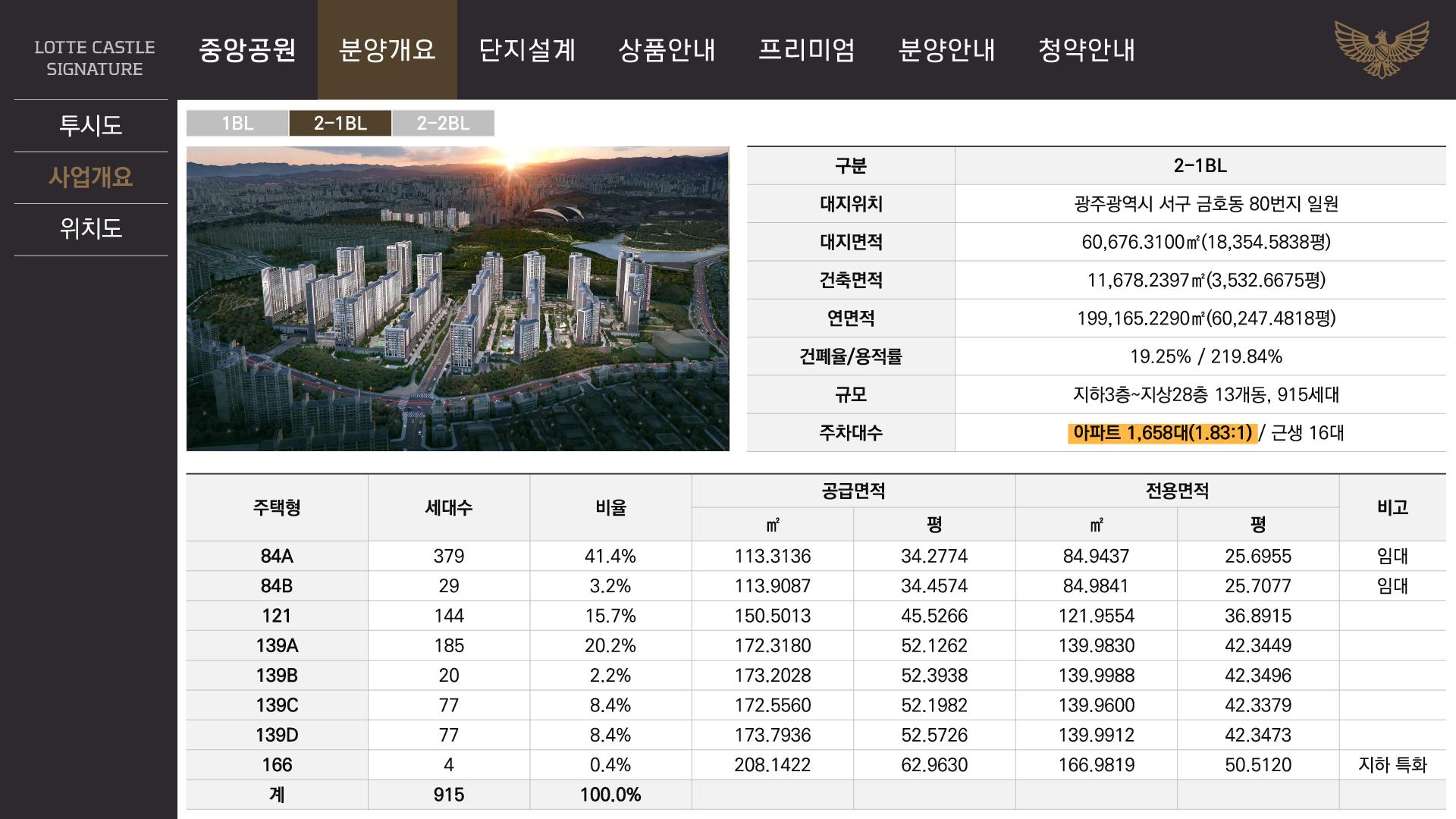Click the aerial complex rendering image
The height and width of the screenshot is (819, 1456).
pyautogui.click(x=457, y=299)
